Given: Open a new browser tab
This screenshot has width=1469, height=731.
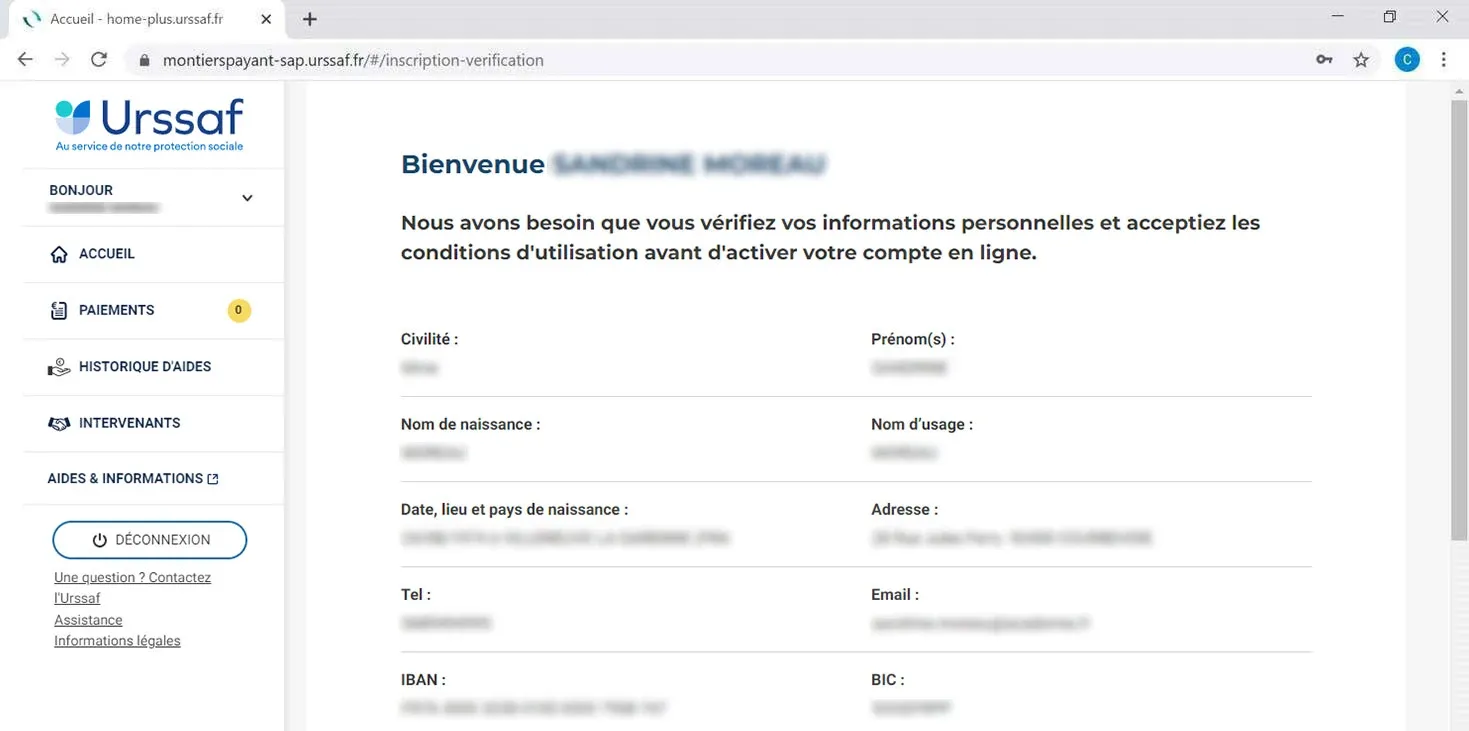Looking at the screenshot, I should (x=310, y=19).
